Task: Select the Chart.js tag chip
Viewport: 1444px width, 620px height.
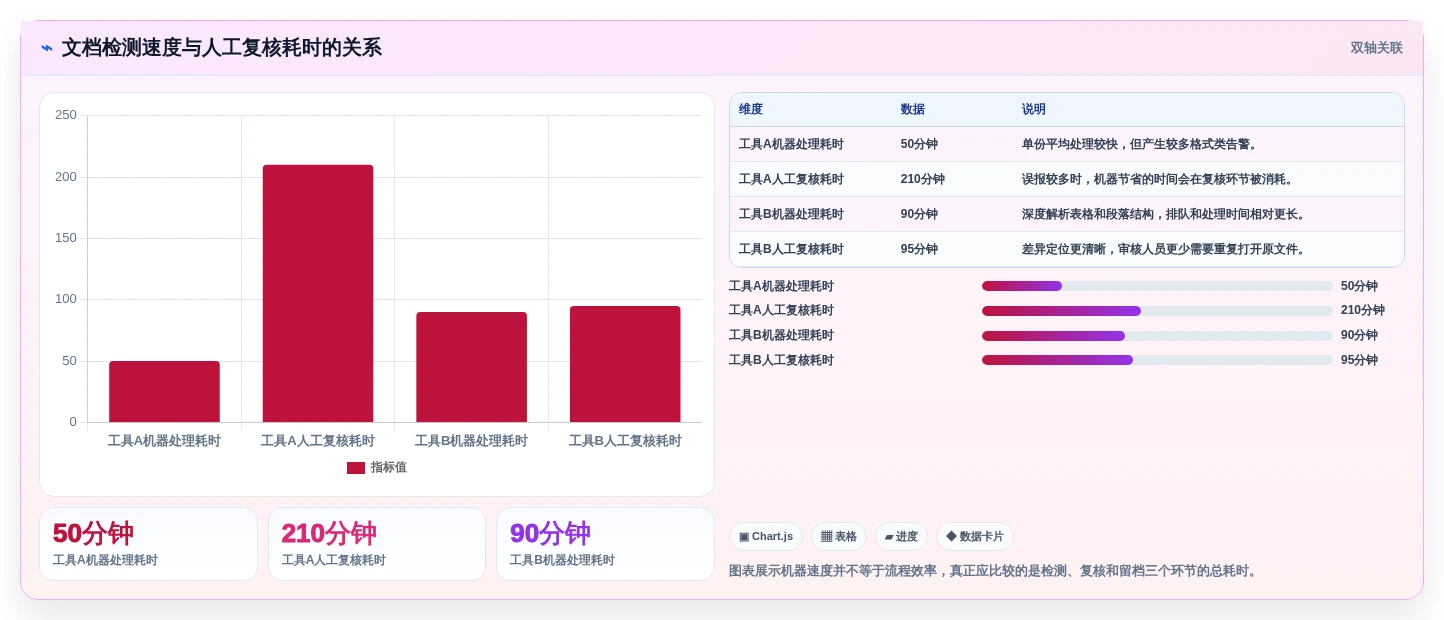Action: [766, 537]
